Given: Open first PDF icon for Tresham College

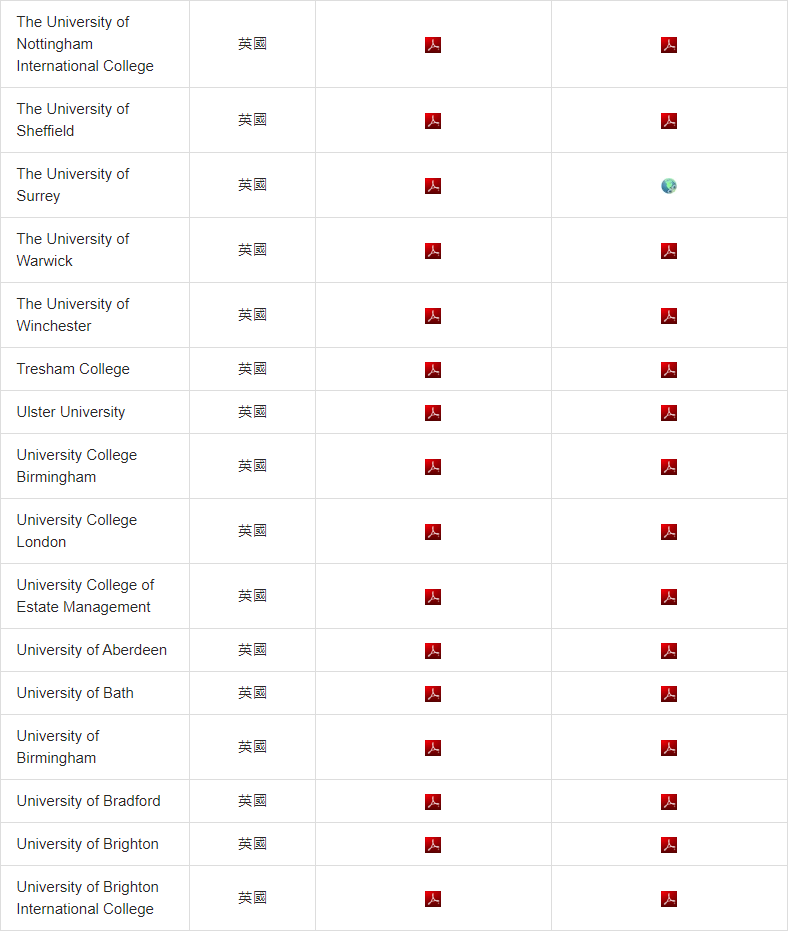Looking at the screenshot, I should coord(433,370).
